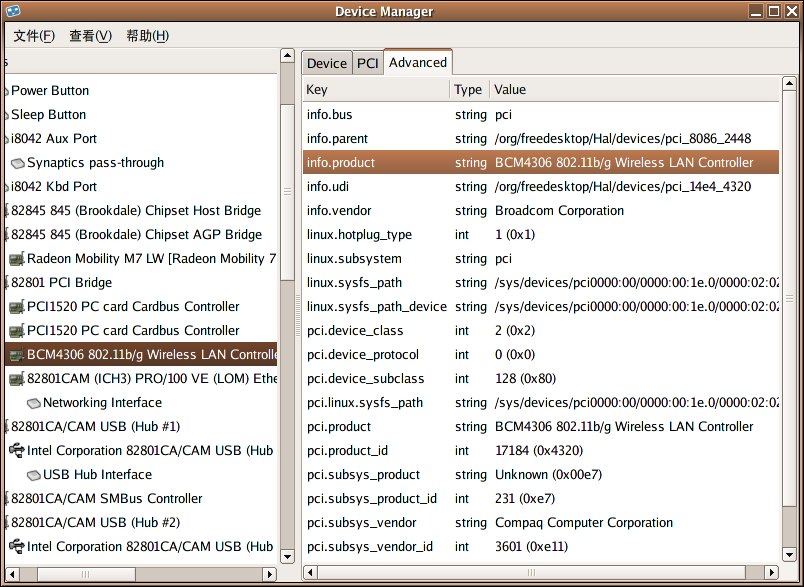Click the properties list scroll down arrow

coord(789,555)
